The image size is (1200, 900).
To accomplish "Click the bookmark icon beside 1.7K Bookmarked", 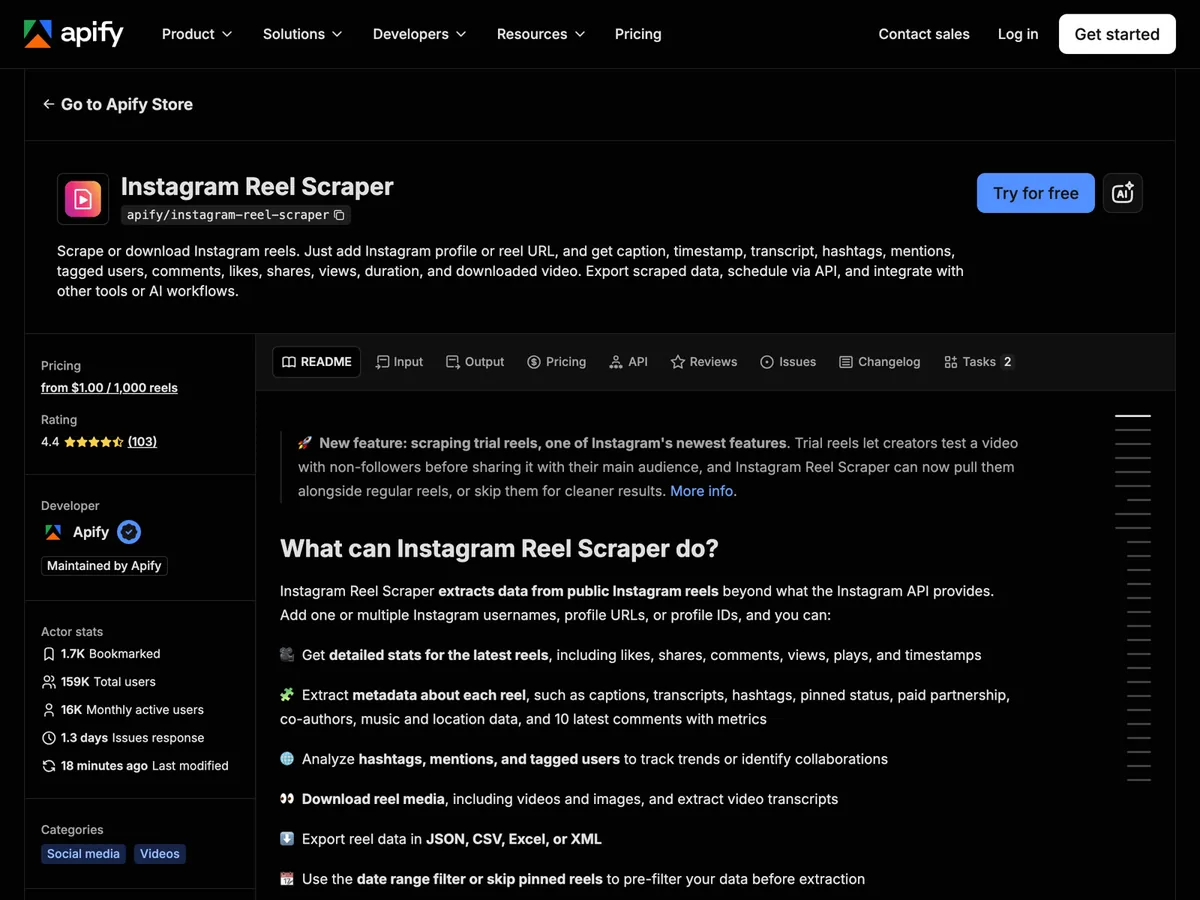I will coord(49,654).
